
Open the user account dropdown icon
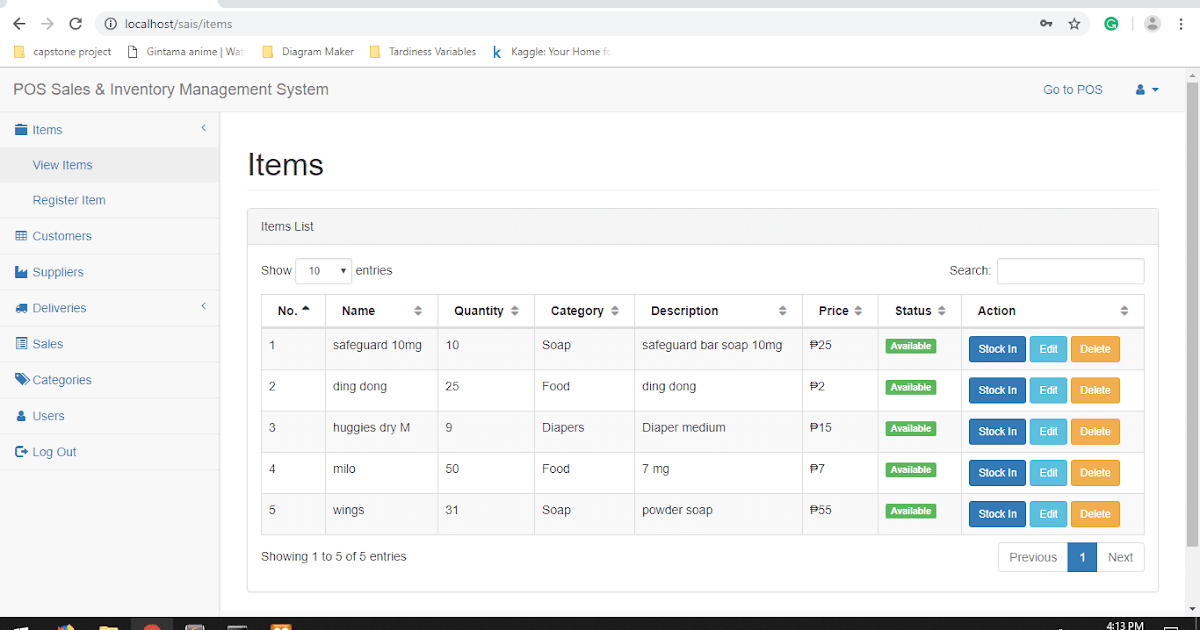(x=1147, y=90)
